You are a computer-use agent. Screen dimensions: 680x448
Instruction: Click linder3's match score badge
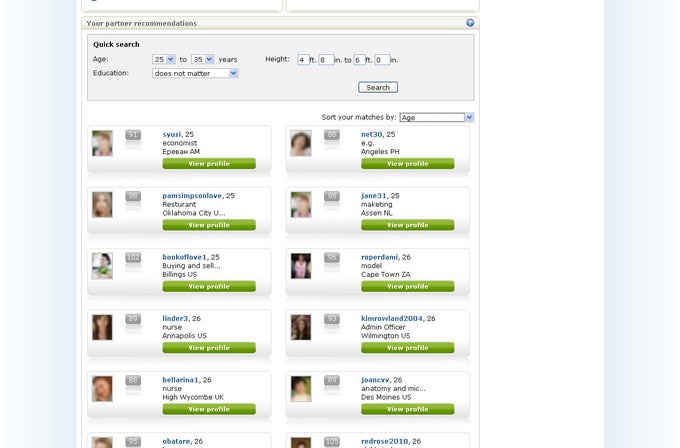click(x=133, y=319)
